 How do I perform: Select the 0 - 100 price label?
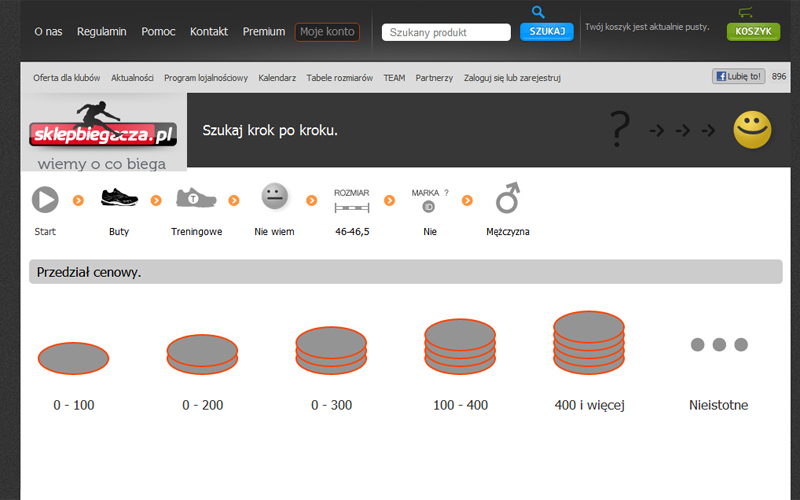click(x=73, y=405)
